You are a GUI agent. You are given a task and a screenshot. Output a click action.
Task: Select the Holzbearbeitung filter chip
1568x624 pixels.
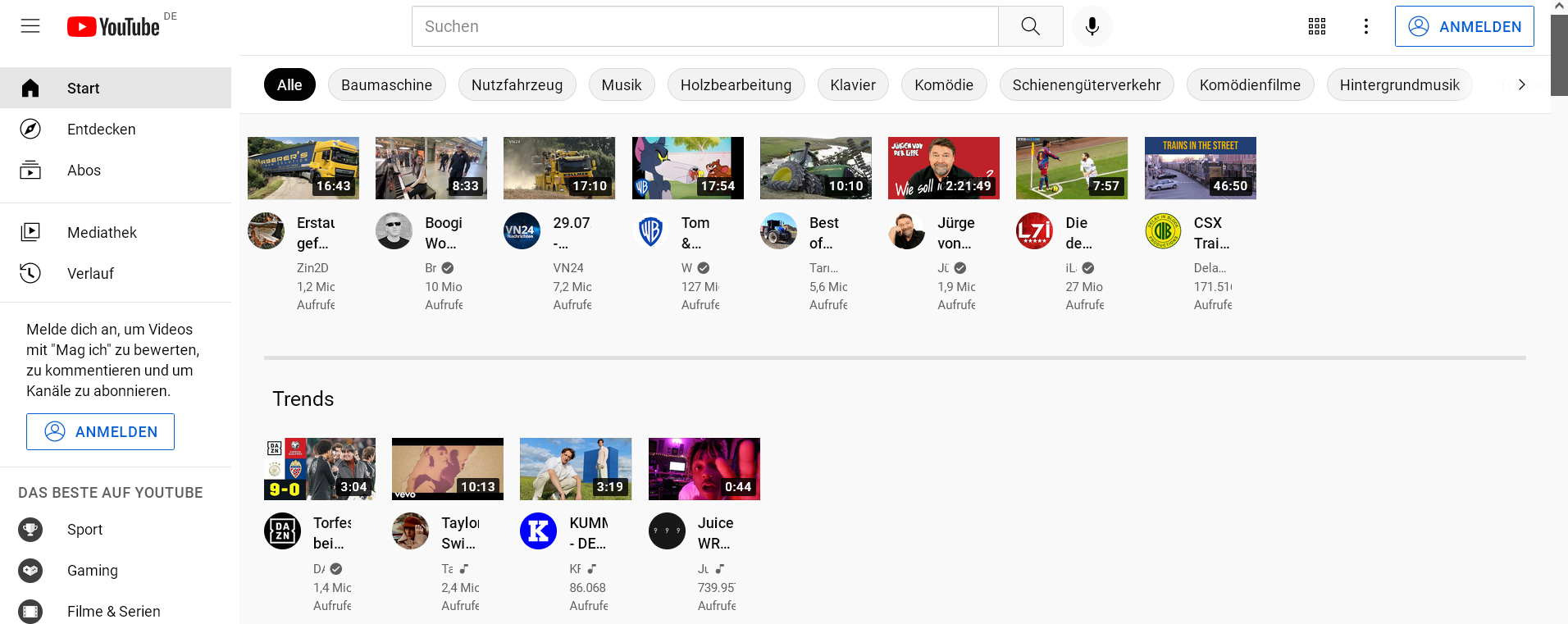tap(736, 85)
